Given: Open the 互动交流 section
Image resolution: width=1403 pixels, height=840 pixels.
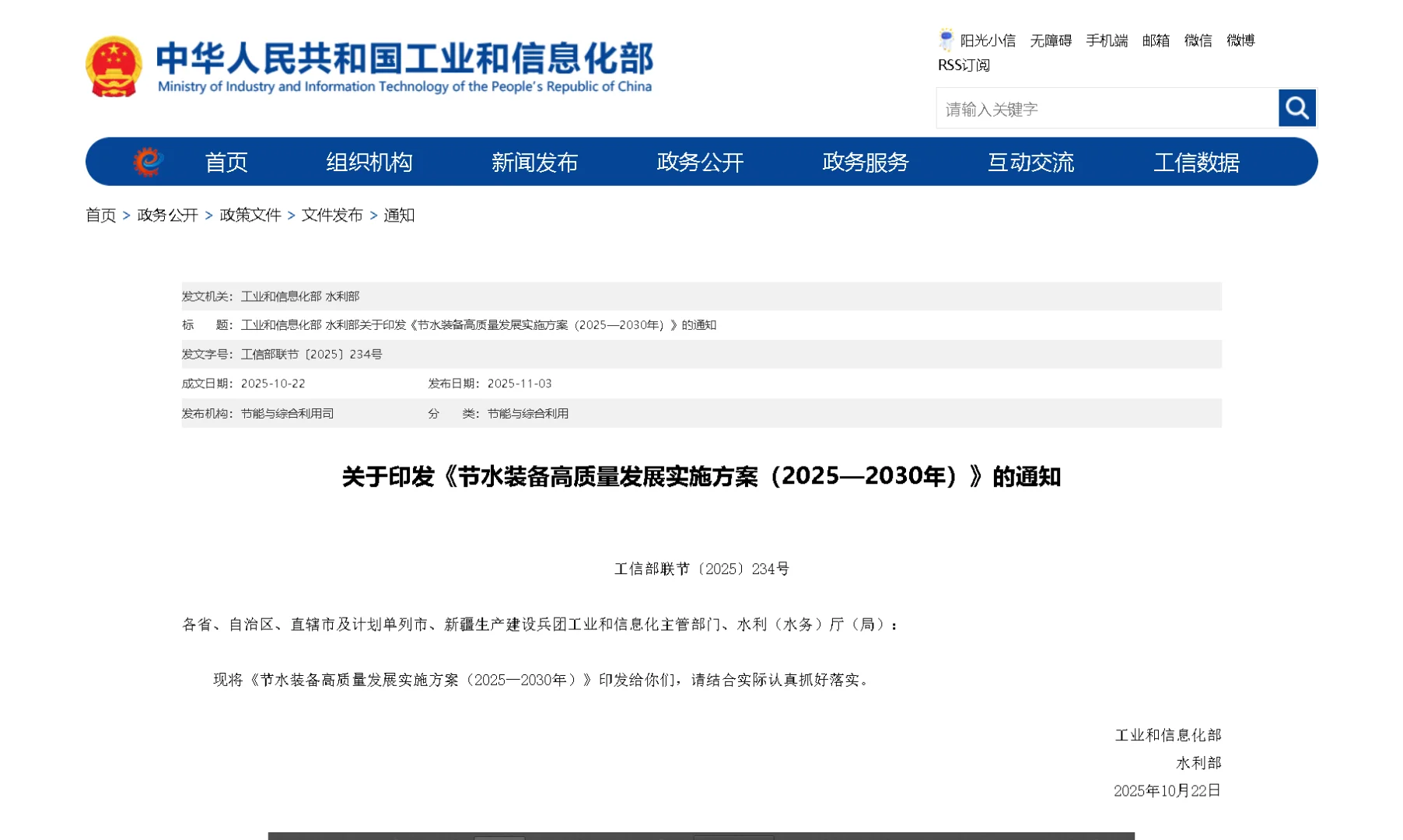Looking at the screenshot, I should pos(1031,162).
